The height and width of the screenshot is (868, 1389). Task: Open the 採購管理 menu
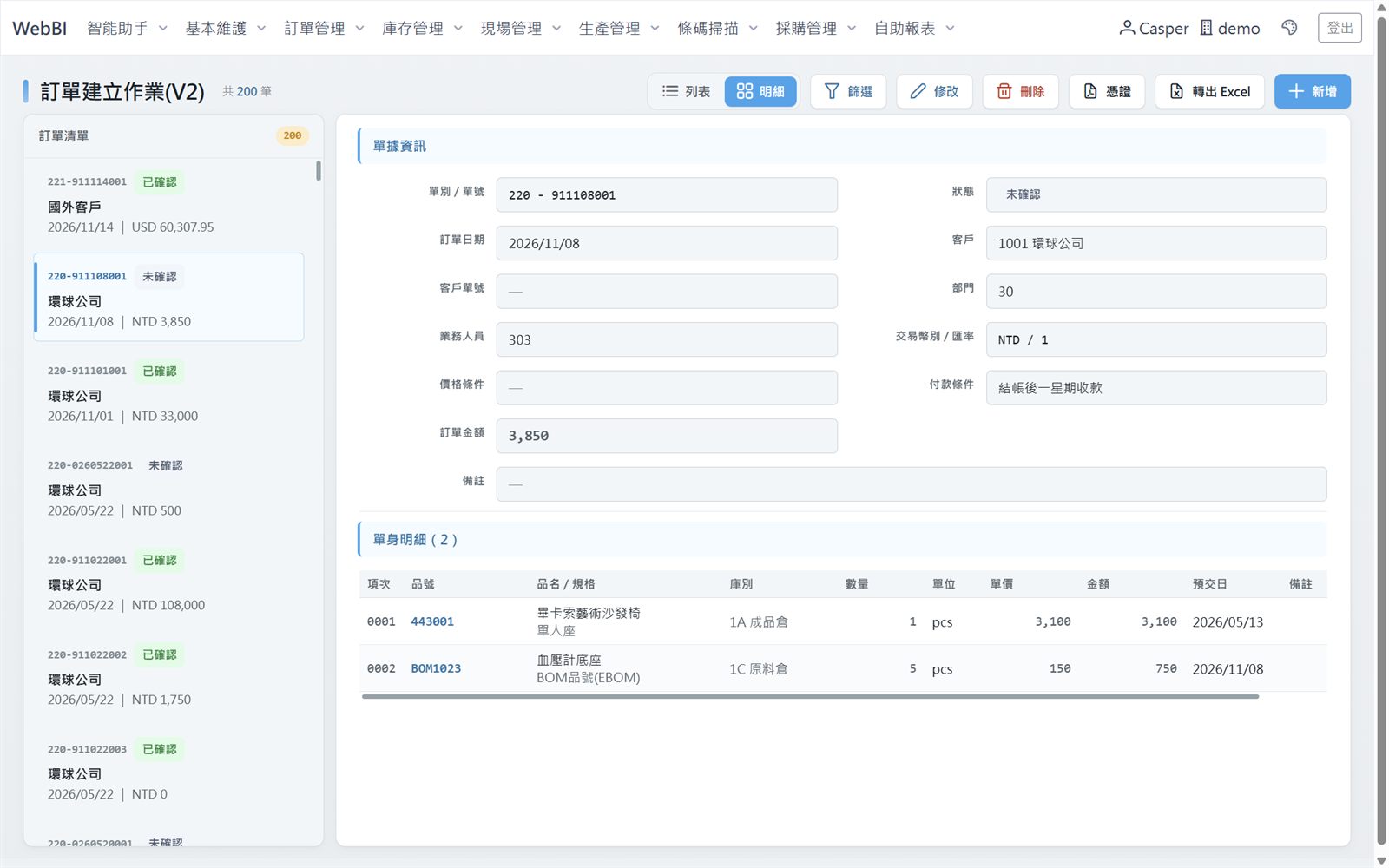[816, 28]
